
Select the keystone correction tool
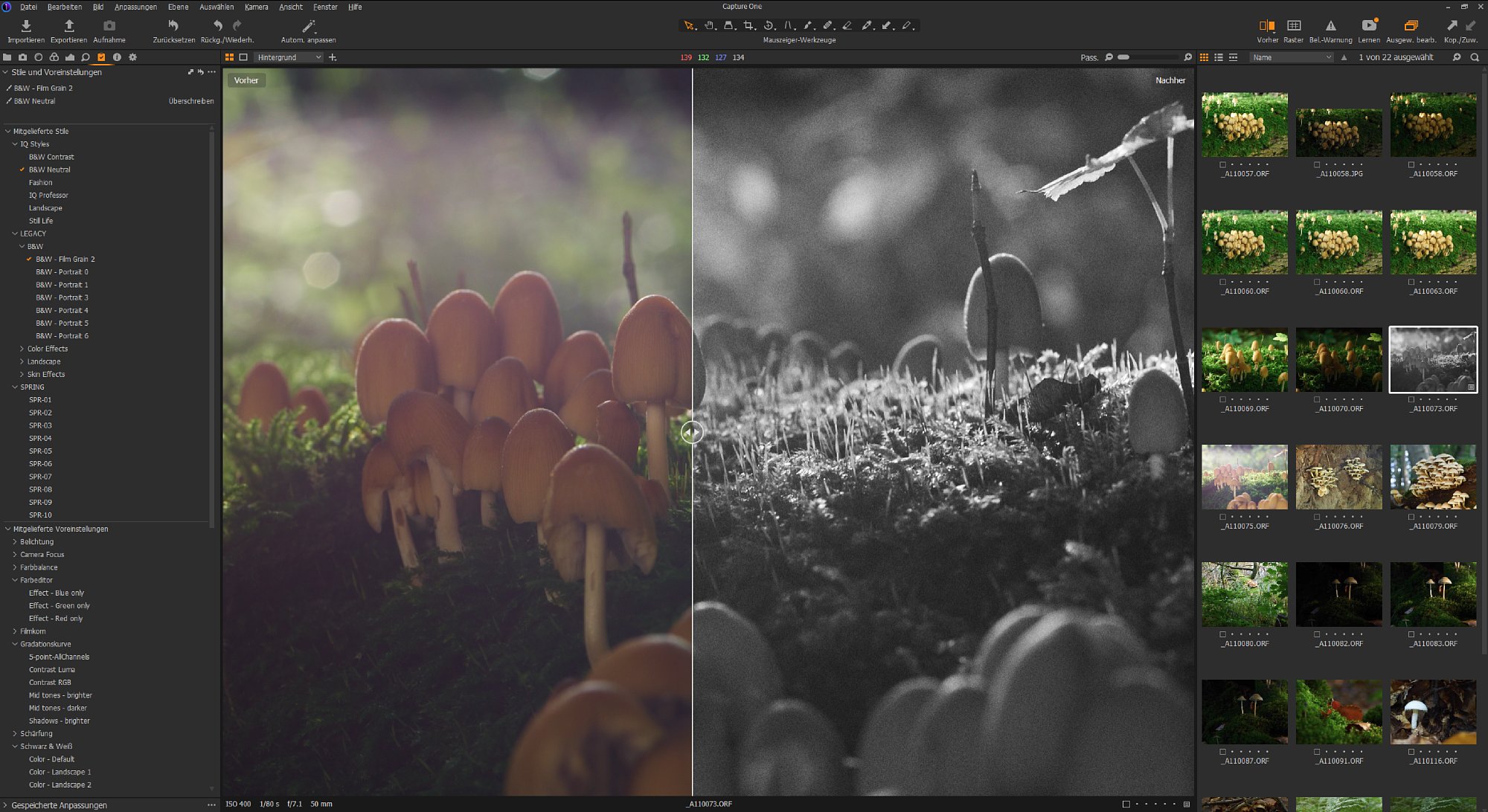729,26
